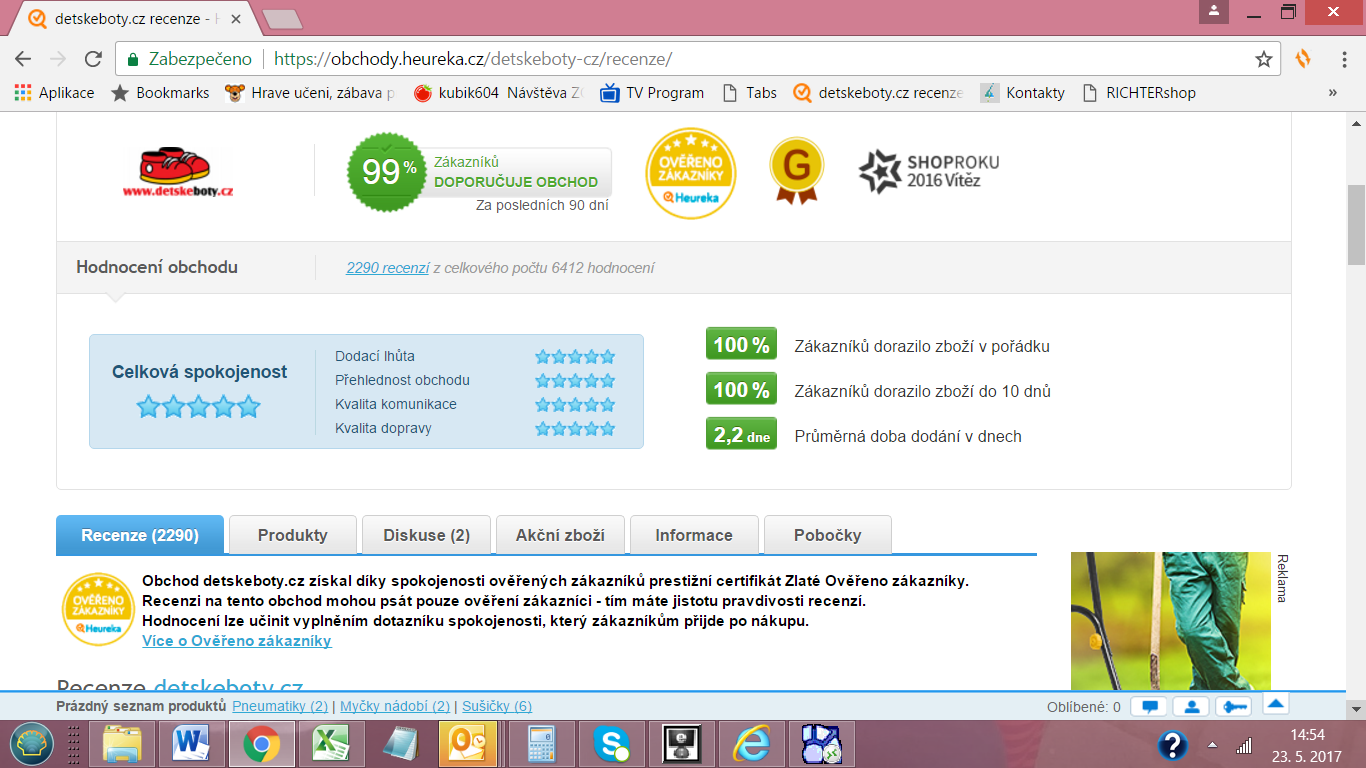The height and width of the screenshot is (768, 1366).
Task: Click the user profile icon in bottom bar
Action: click(1192, 706)
